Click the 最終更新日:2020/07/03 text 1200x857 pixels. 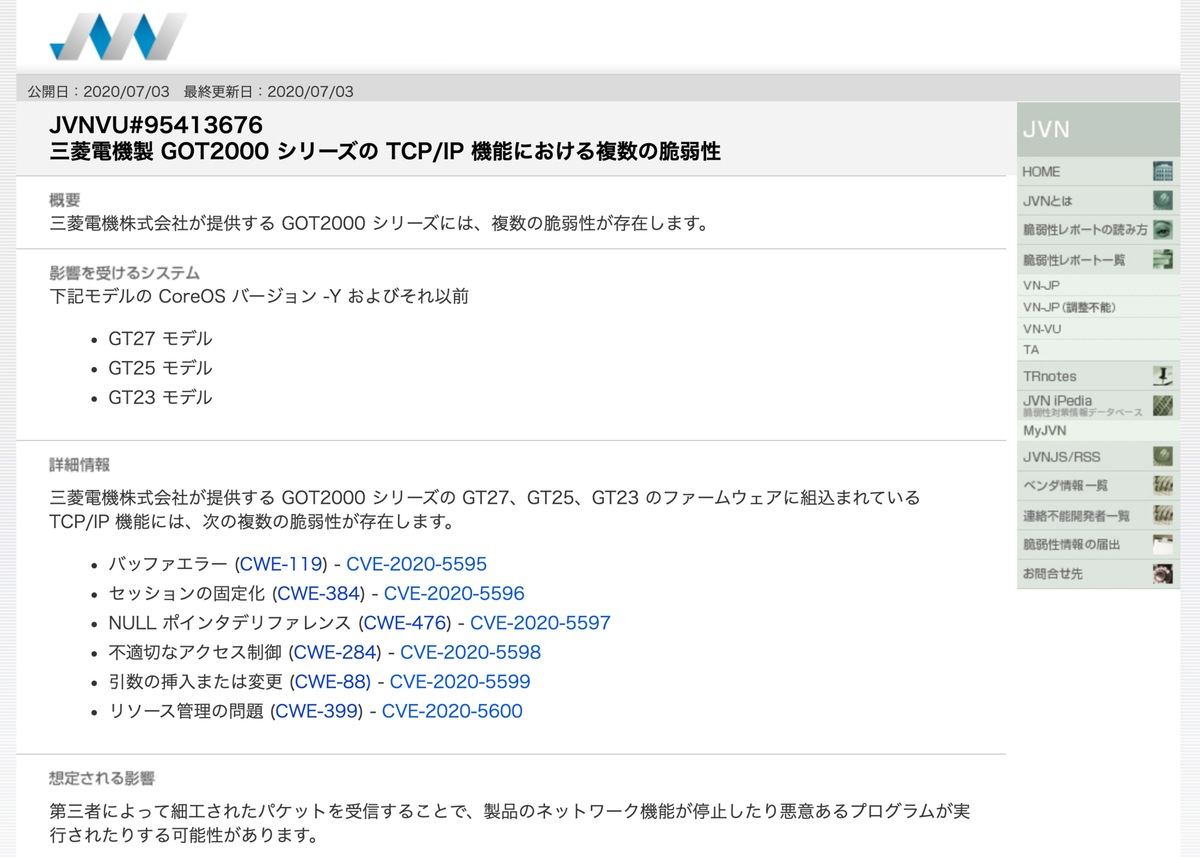(x=269, y=91)
